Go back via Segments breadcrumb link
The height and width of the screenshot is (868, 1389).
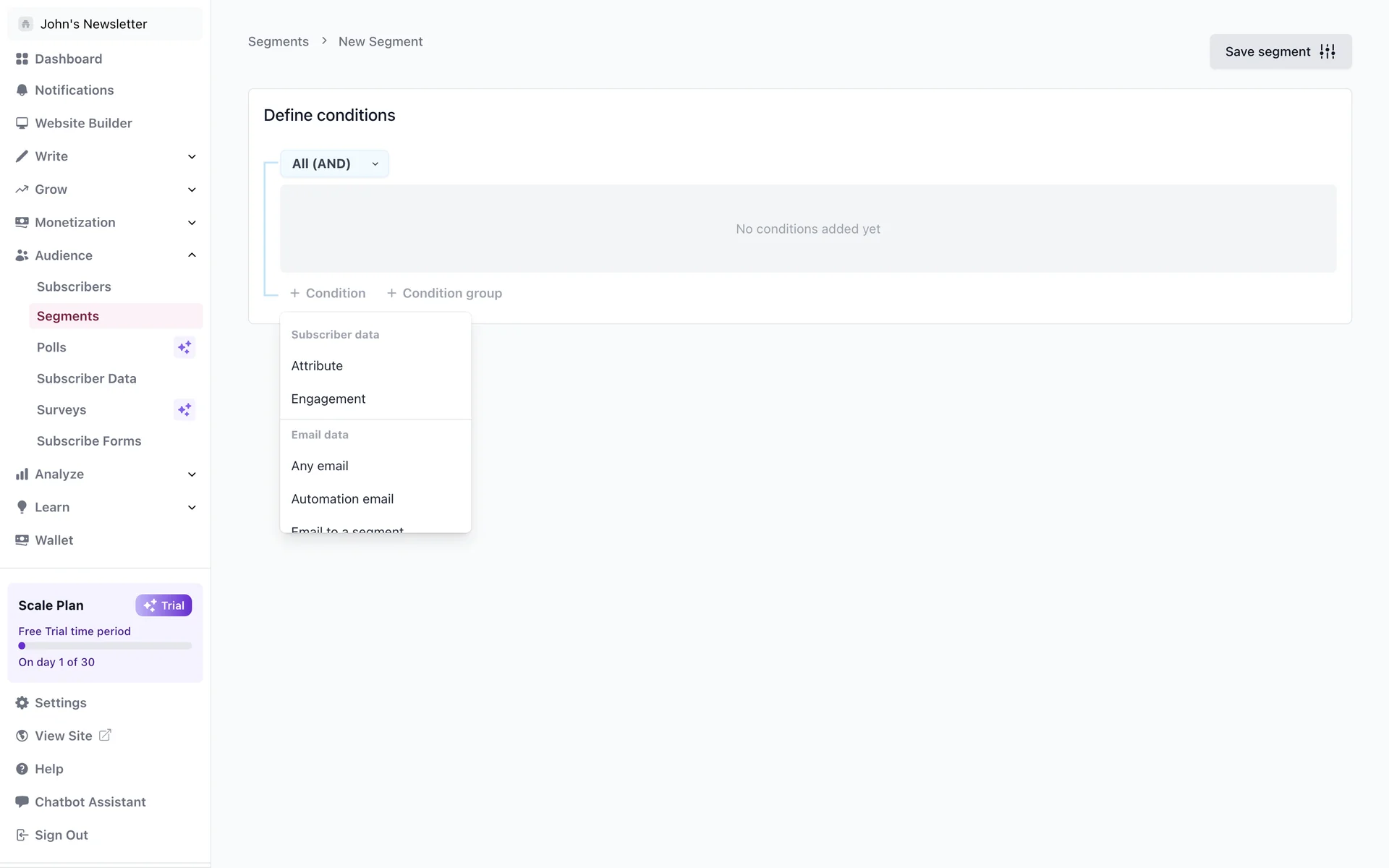(278, 41)
